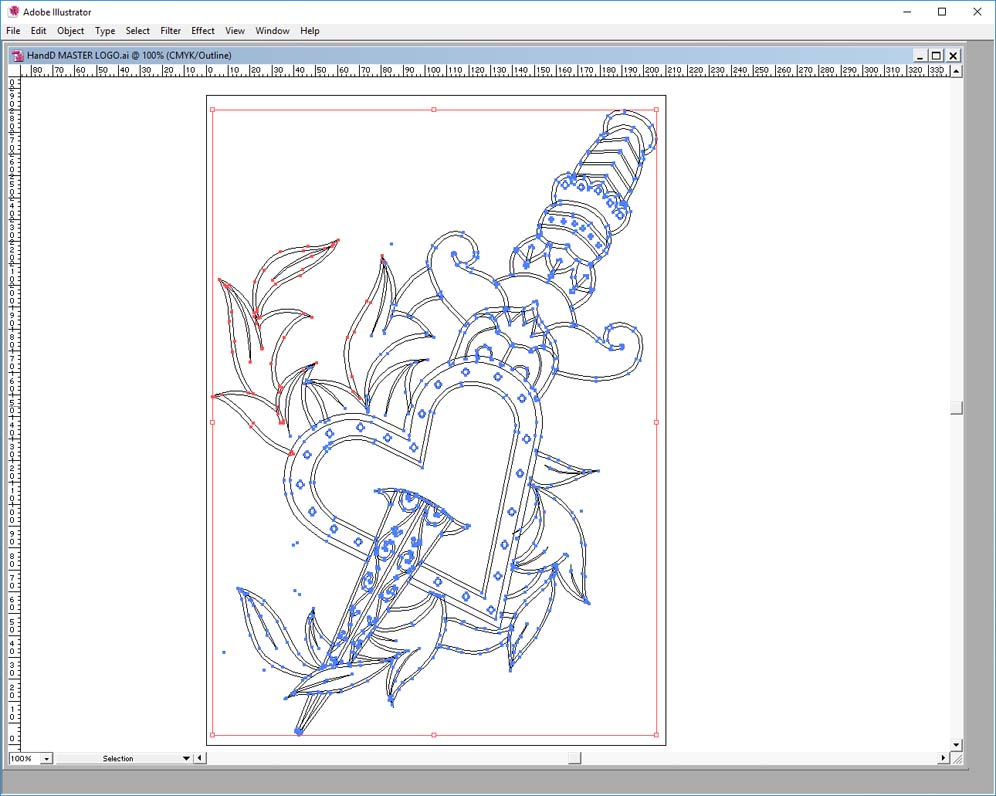Click the HandD MASTER LOGO.ai document icon
The image size is (996, 796).
[17, 56]
